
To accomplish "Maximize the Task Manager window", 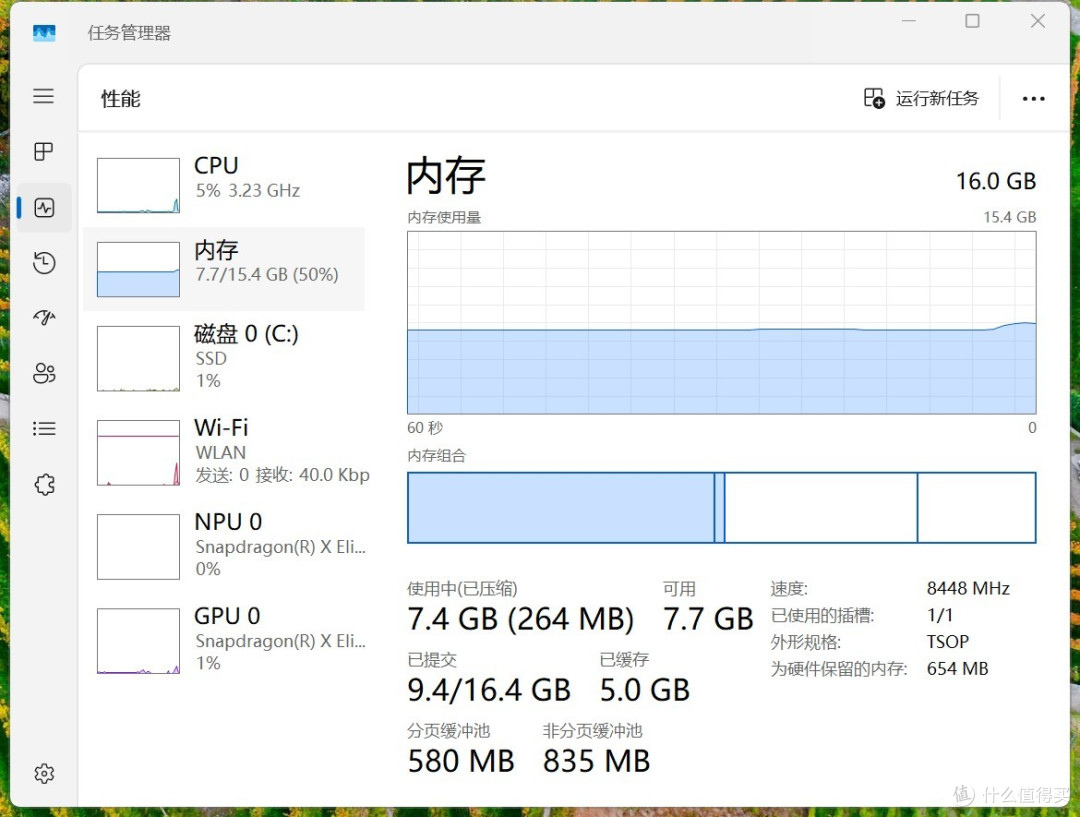I will point(972,21).
